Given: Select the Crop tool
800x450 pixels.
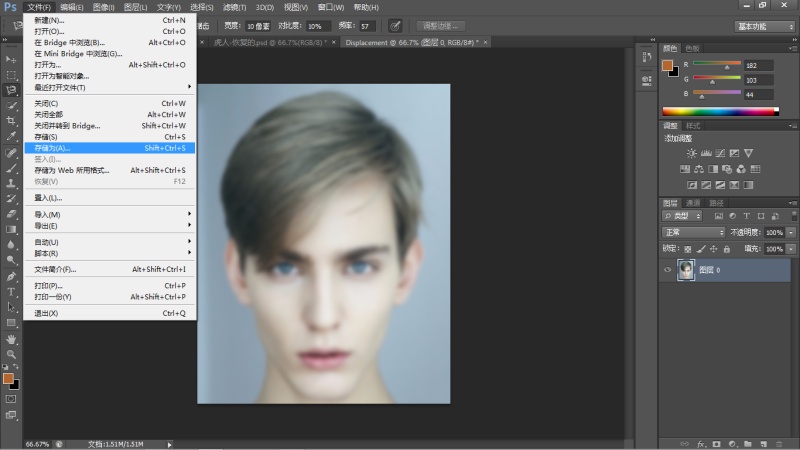Looking at the screenshot, I should (x=11, y=121).
